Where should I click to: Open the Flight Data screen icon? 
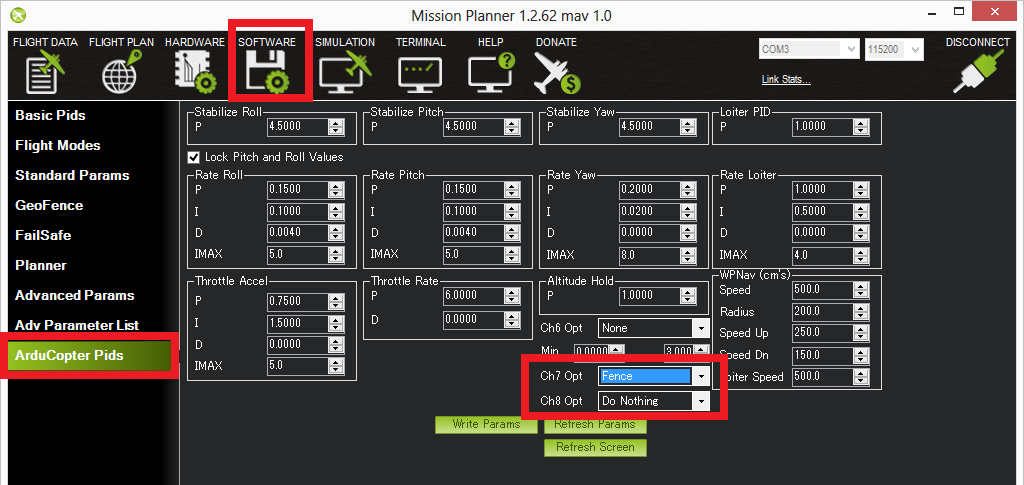[x=44, y=71]
